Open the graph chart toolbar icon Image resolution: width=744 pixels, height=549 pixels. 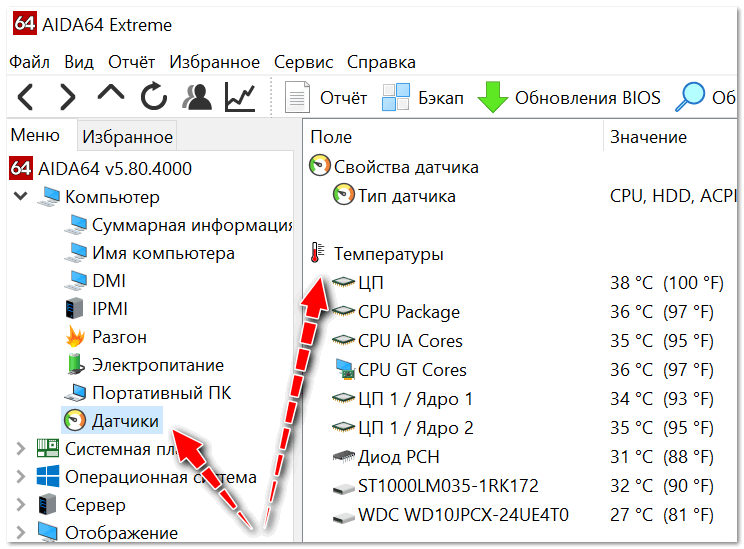tap(240, 97)
